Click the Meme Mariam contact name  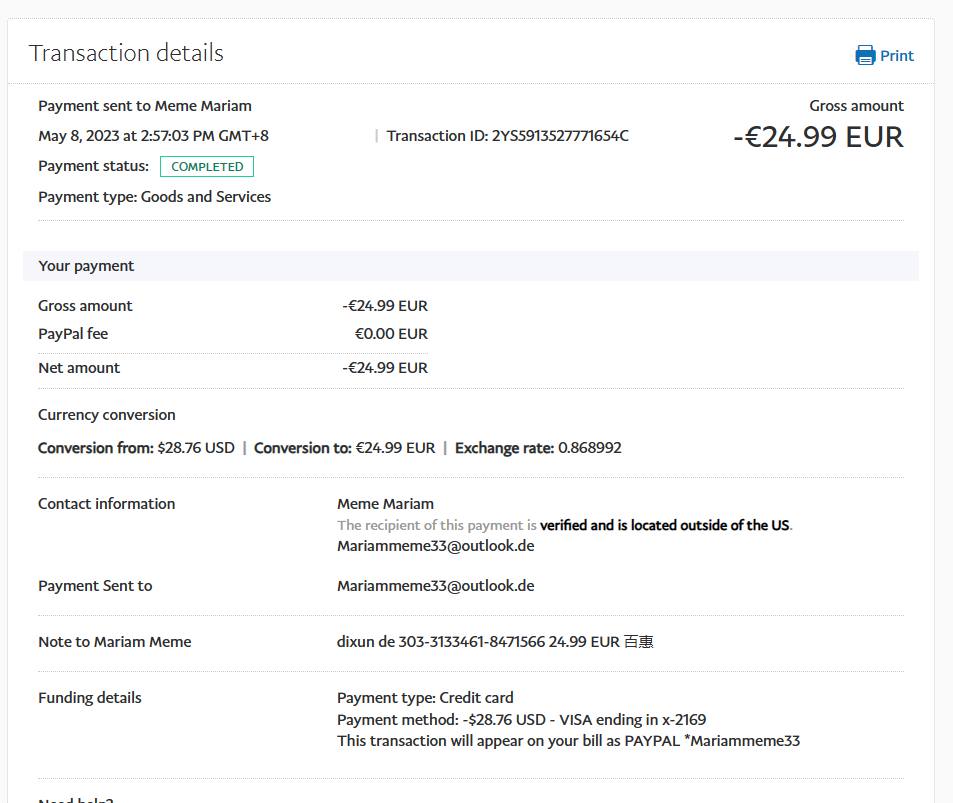385,504
